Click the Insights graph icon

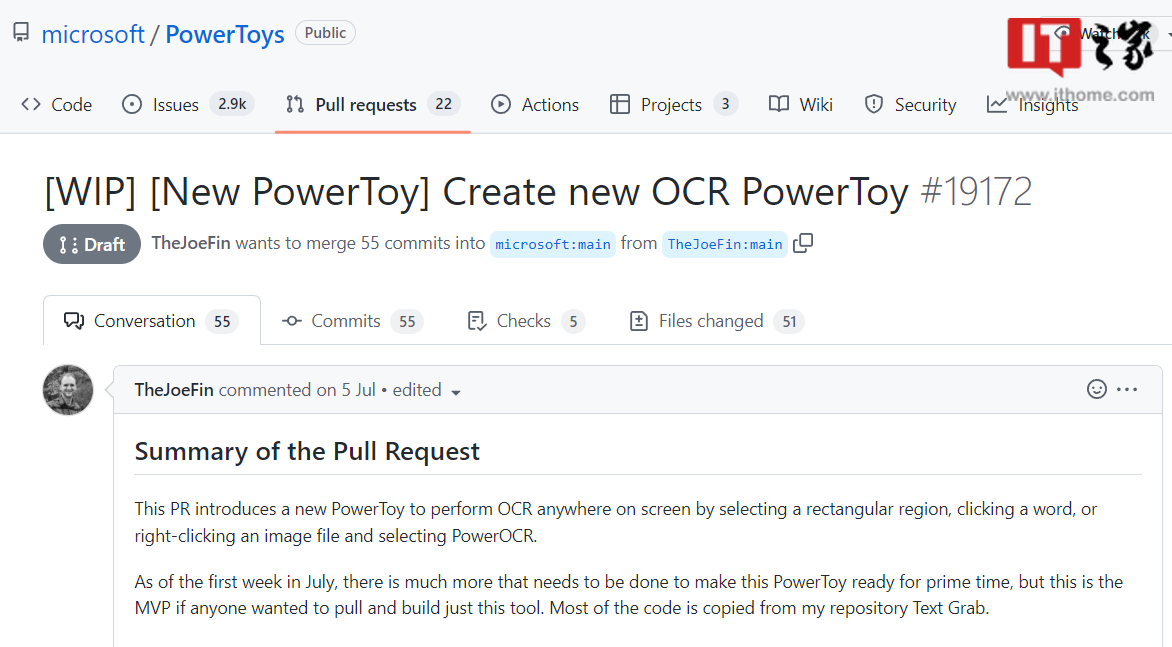pos(997,104)
